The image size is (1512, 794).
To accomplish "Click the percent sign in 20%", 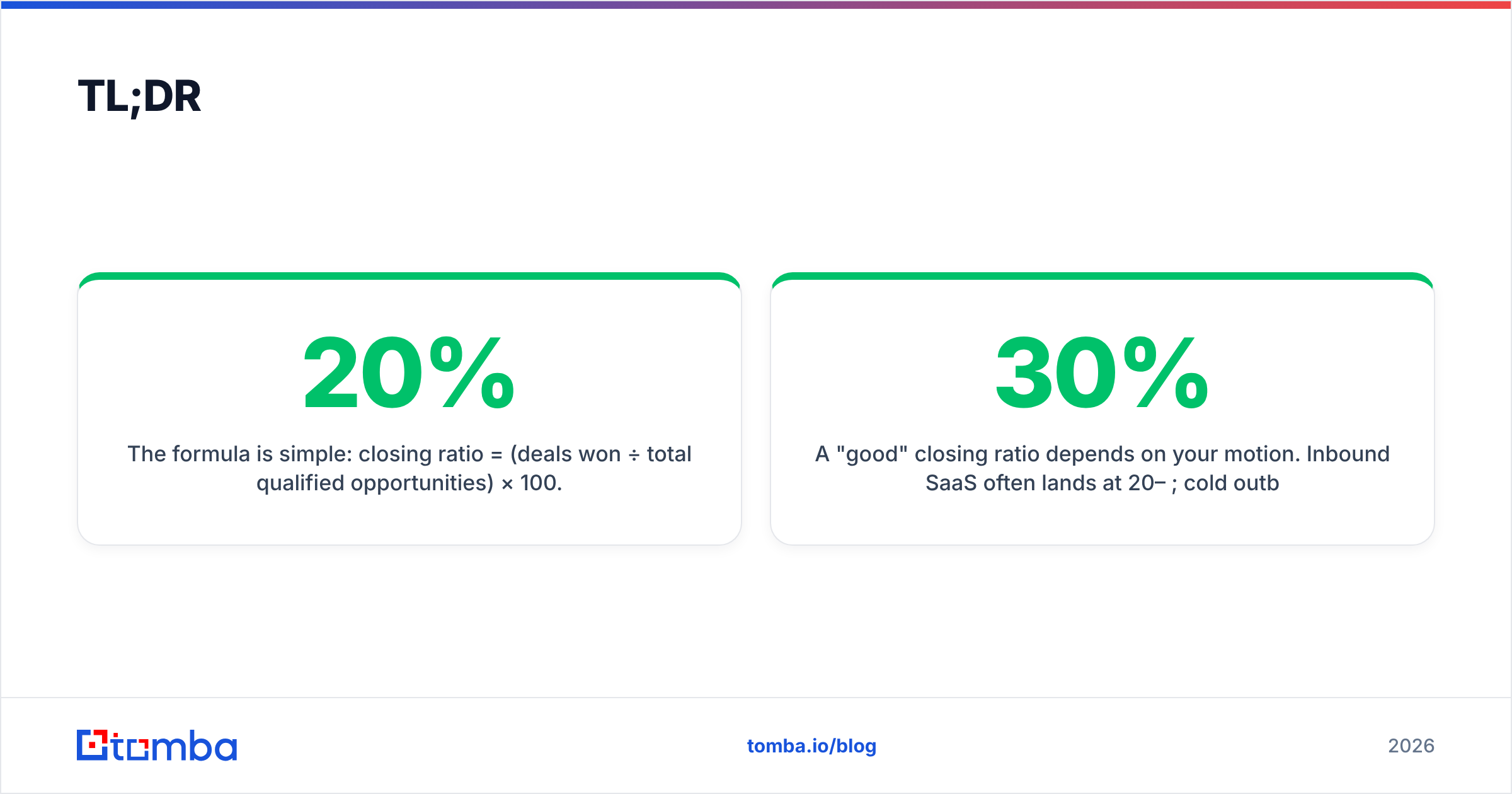I will [472, 372].
